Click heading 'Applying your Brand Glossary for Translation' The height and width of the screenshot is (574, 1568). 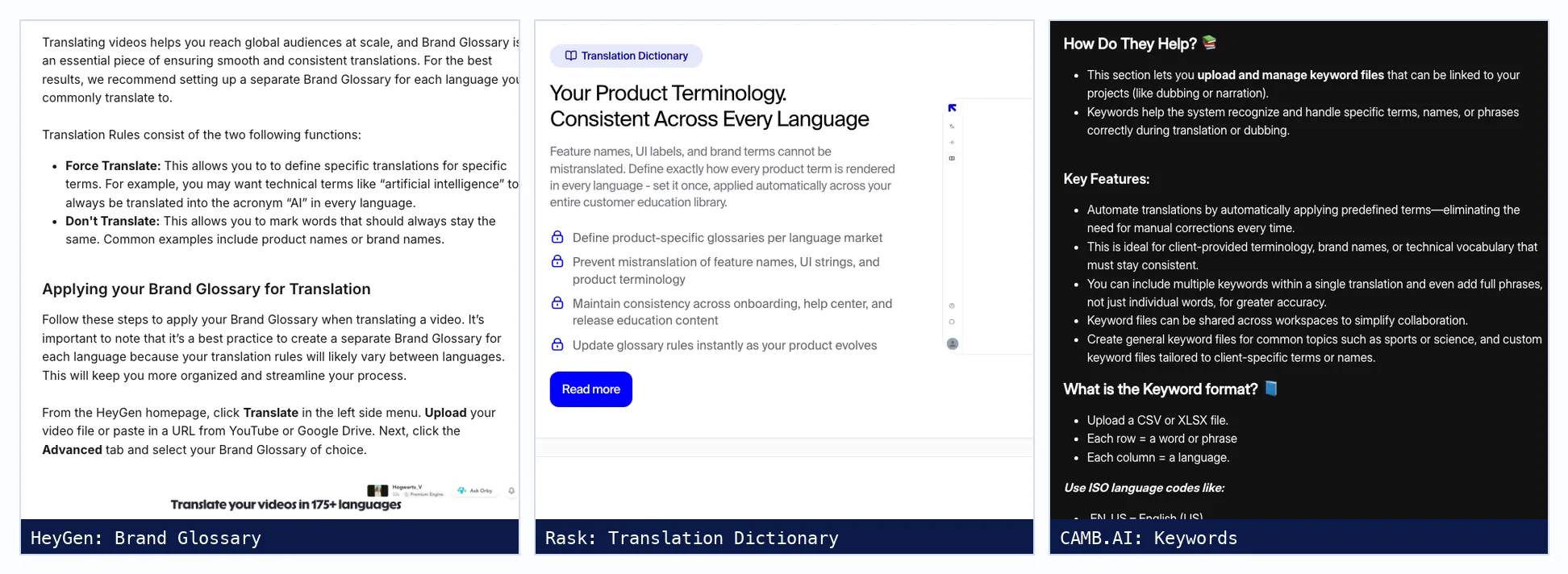coord(206,289)
